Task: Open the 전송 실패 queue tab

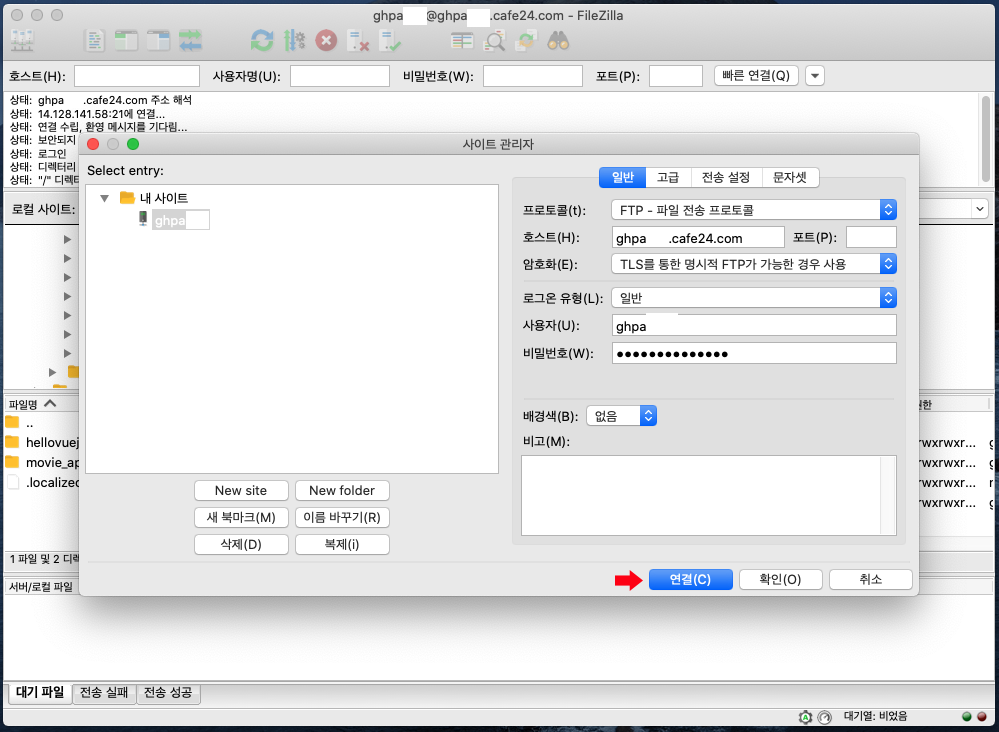Action: tap(104, 693)
